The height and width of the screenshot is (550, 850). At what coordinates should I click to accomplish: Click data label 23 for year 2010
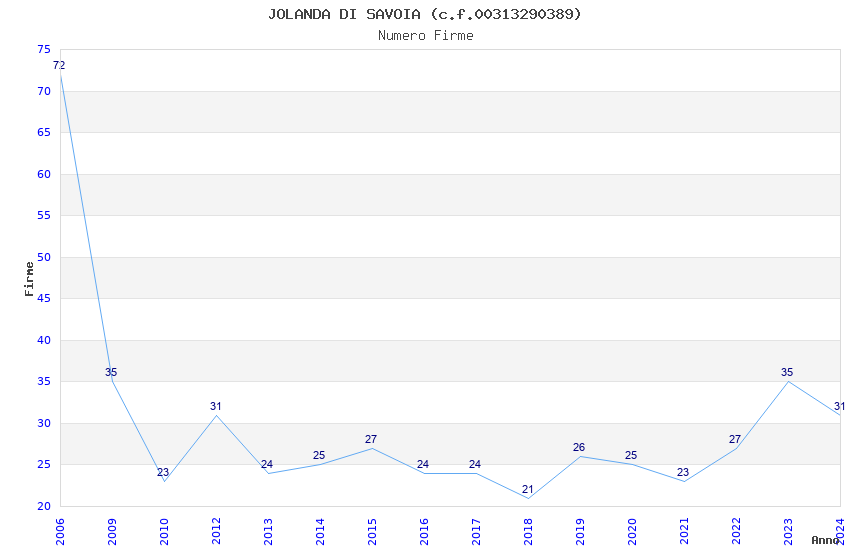pos(163,472)
